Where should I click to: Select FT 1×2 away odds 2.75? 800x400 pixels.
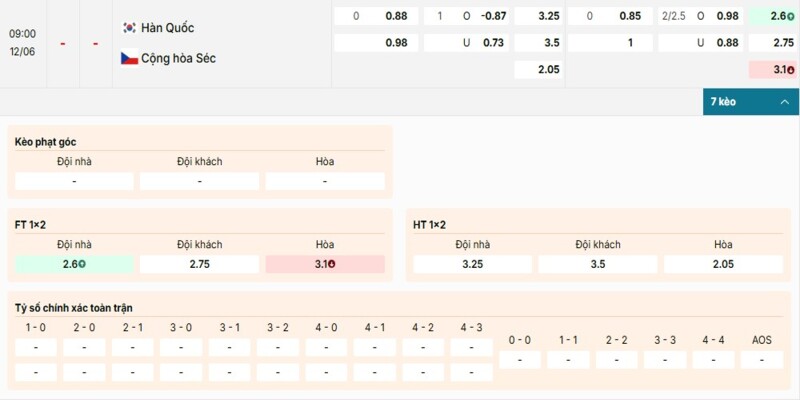point(199,264)
